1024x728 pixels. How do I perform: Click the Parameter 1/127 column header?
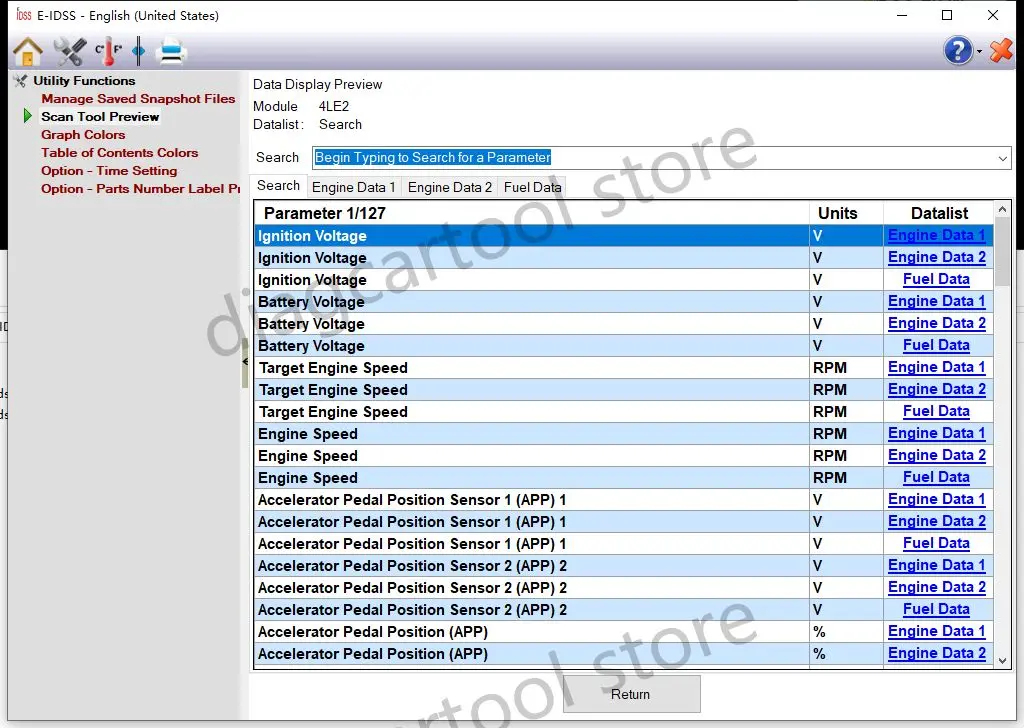pos(532,214)
